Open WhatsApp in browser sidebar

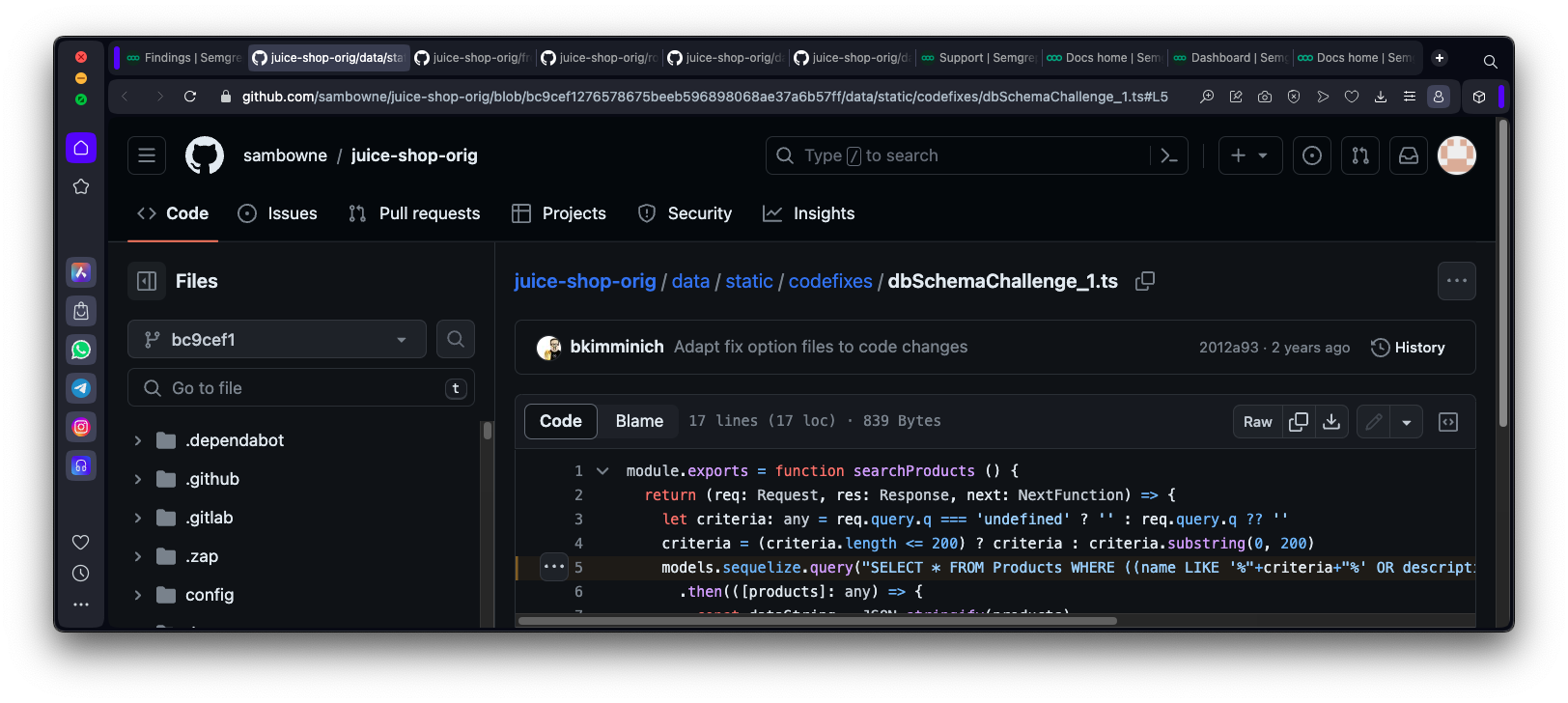(81, 350)
